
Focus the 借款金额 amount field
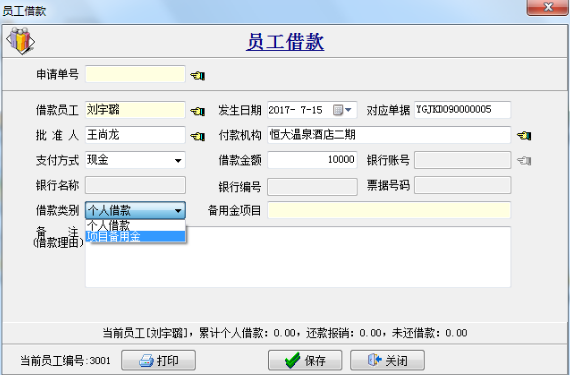click(x=312, y=160)
